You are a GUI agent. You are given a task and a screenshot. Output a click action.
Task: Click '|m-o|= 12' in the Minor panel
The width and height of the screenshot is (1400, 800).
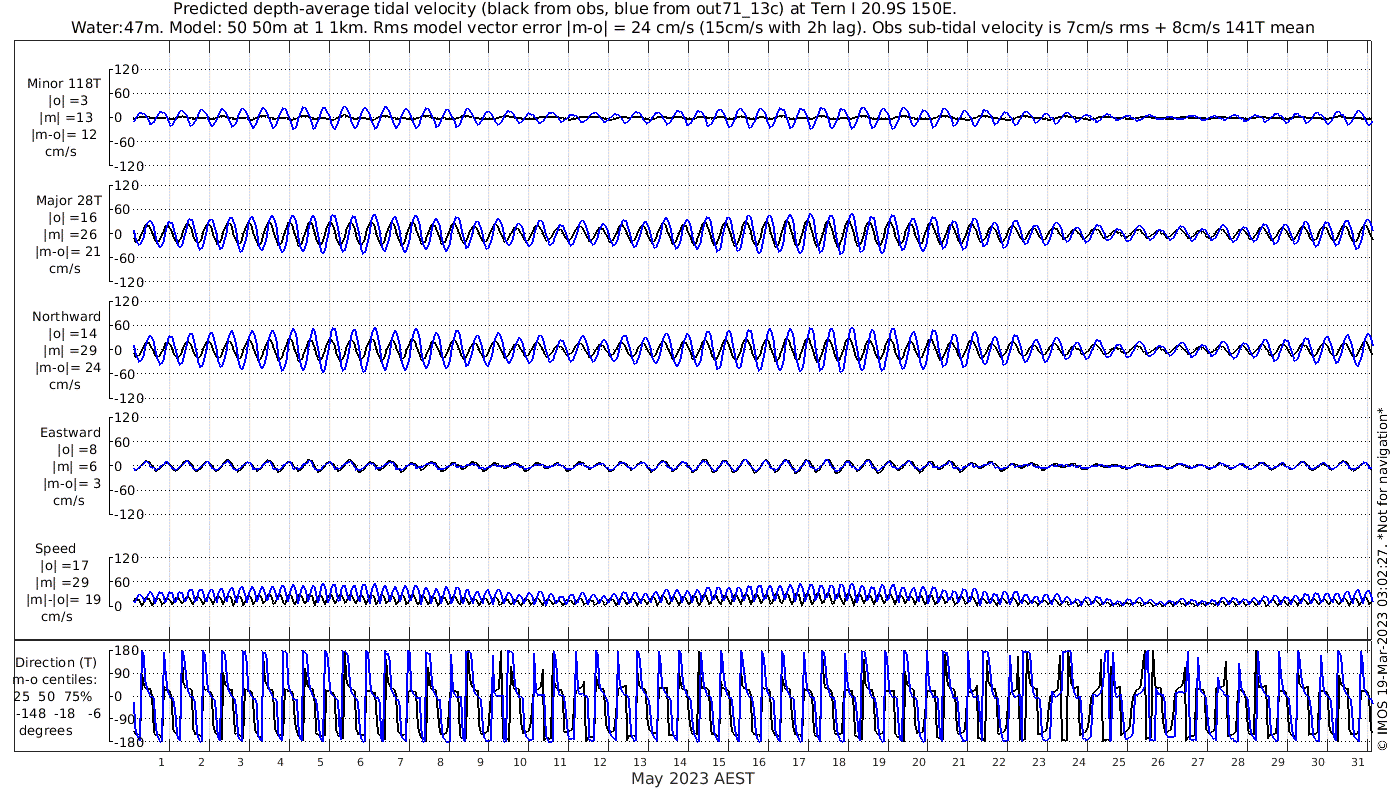coord(64,134)
